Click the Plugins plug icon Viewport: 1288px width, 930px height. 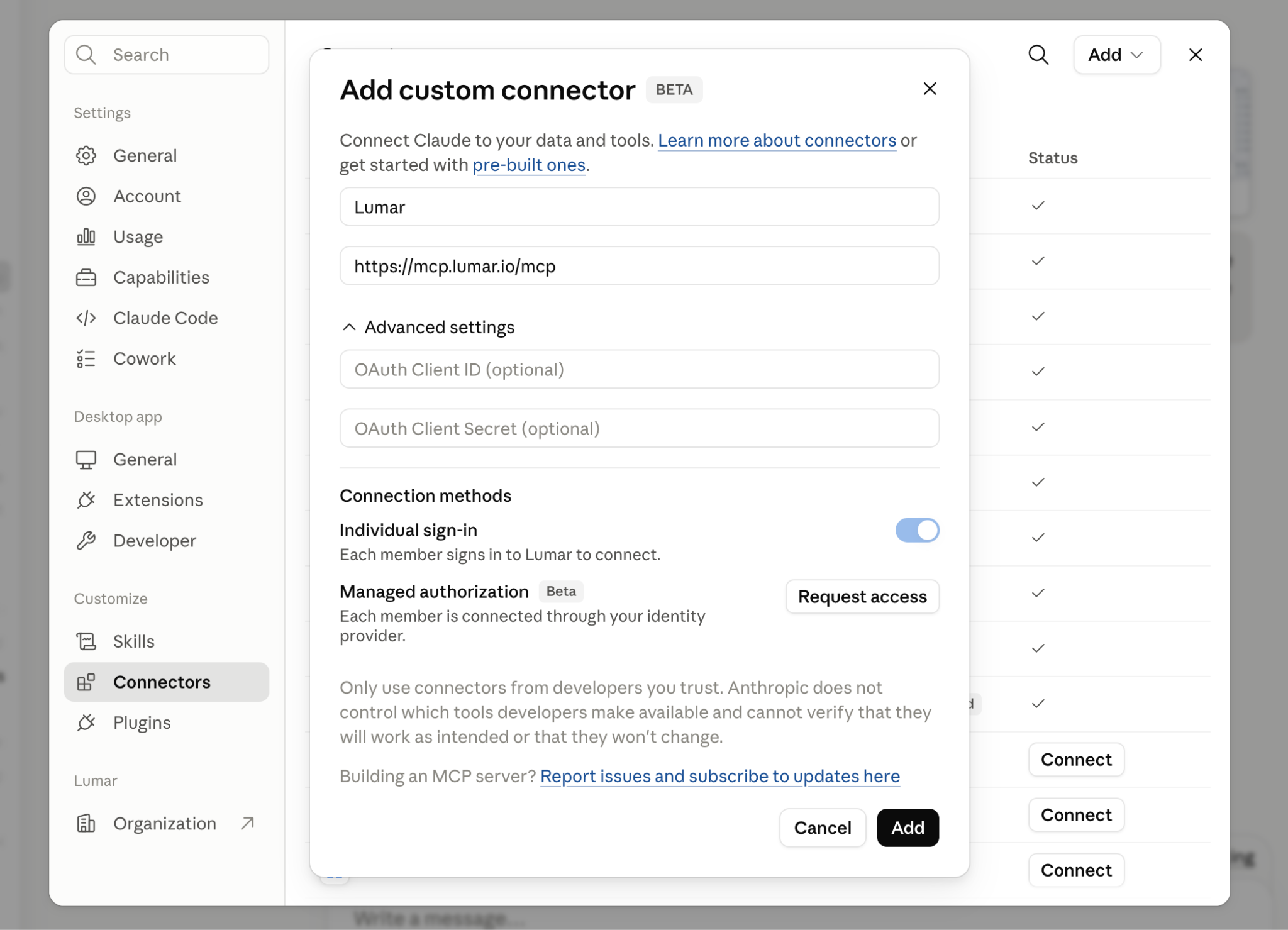pyautogui.click(x=86, y=722)
